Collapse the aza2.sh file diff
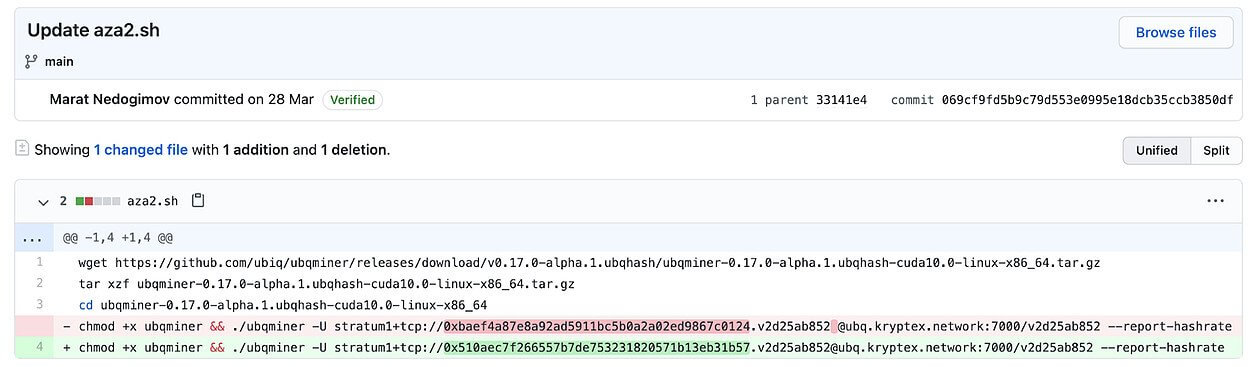This screenshot has width=1248, height=367. pyautogui.click(x=43, y=201)
